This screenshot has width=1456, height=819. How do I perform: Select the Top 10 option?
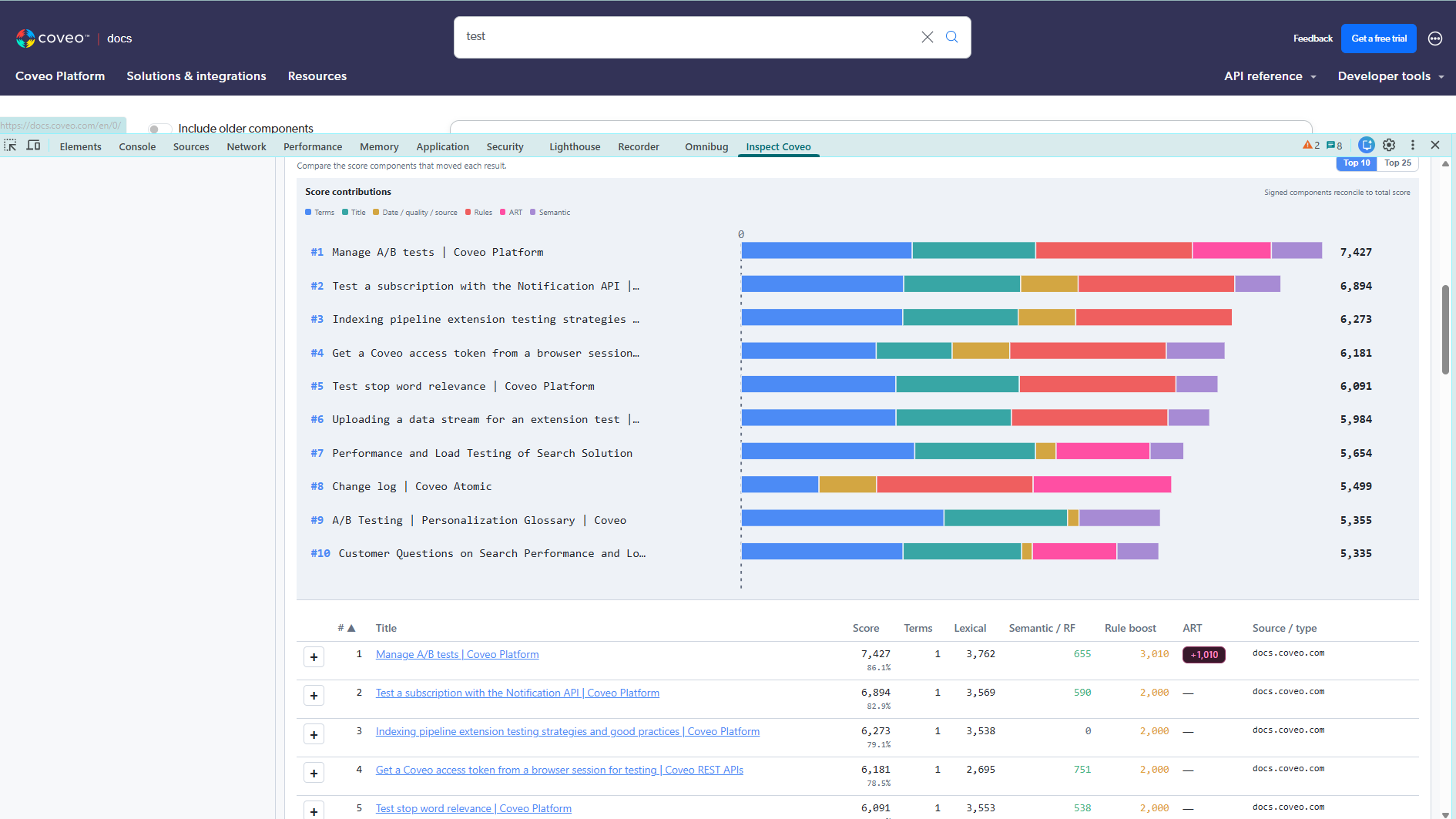(1357, 163)
